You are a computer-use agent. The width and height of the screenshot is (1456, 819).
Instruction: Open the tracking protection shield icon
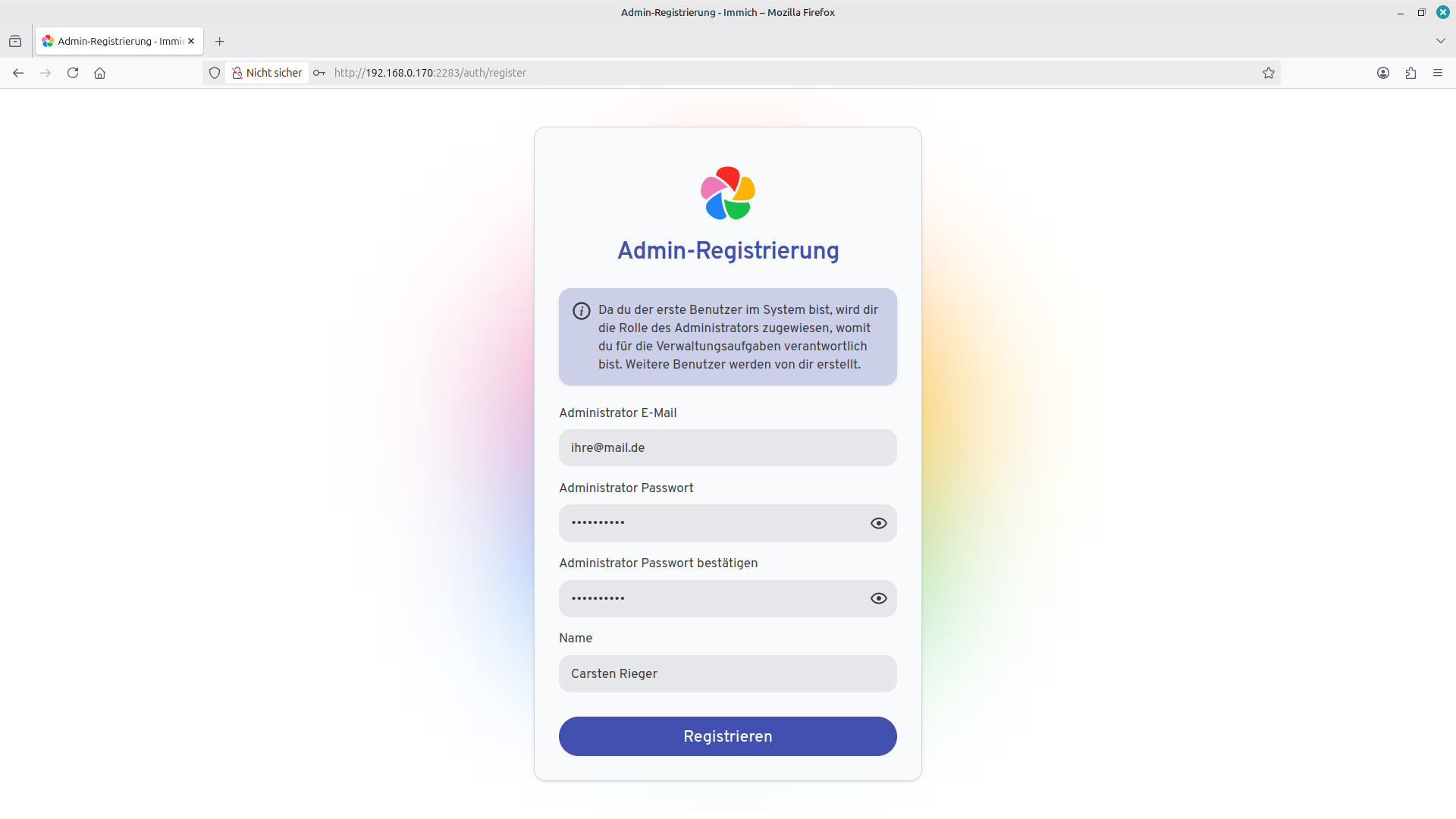[215, 73]
